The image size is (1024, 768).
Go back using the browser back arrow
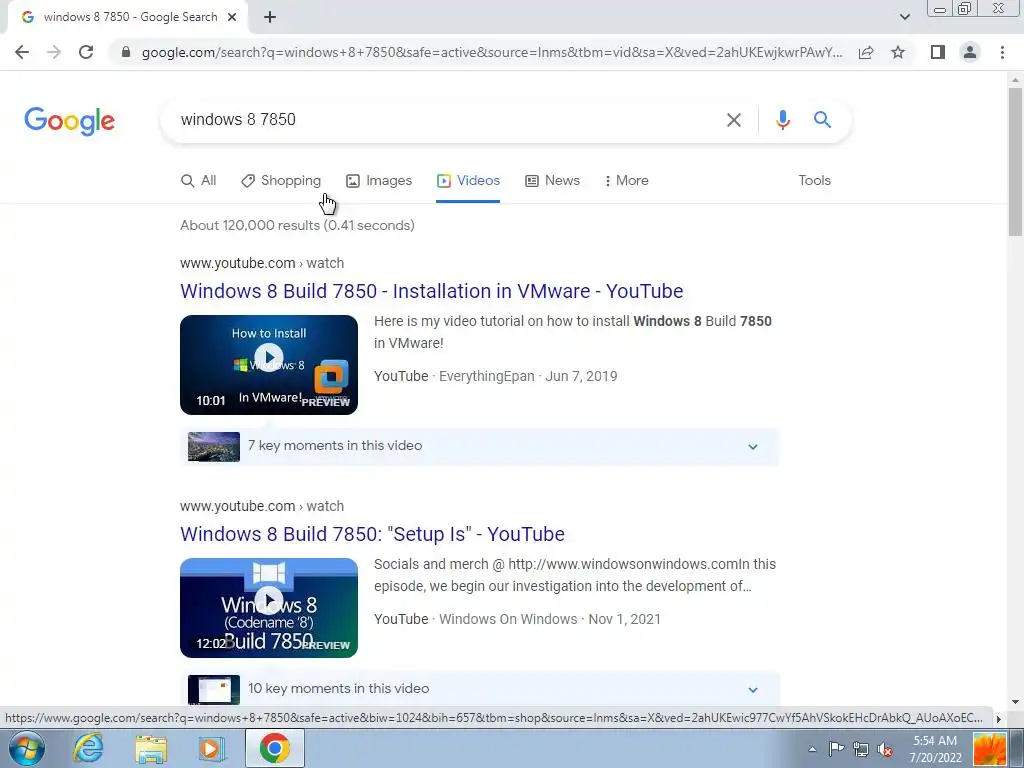(22, 52)
